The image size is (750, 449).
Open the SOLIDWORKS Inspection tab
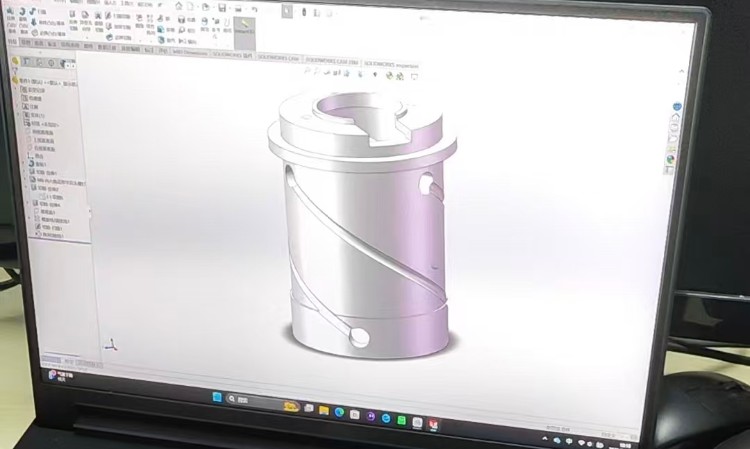pyautogui.click(x=391, y=65)
